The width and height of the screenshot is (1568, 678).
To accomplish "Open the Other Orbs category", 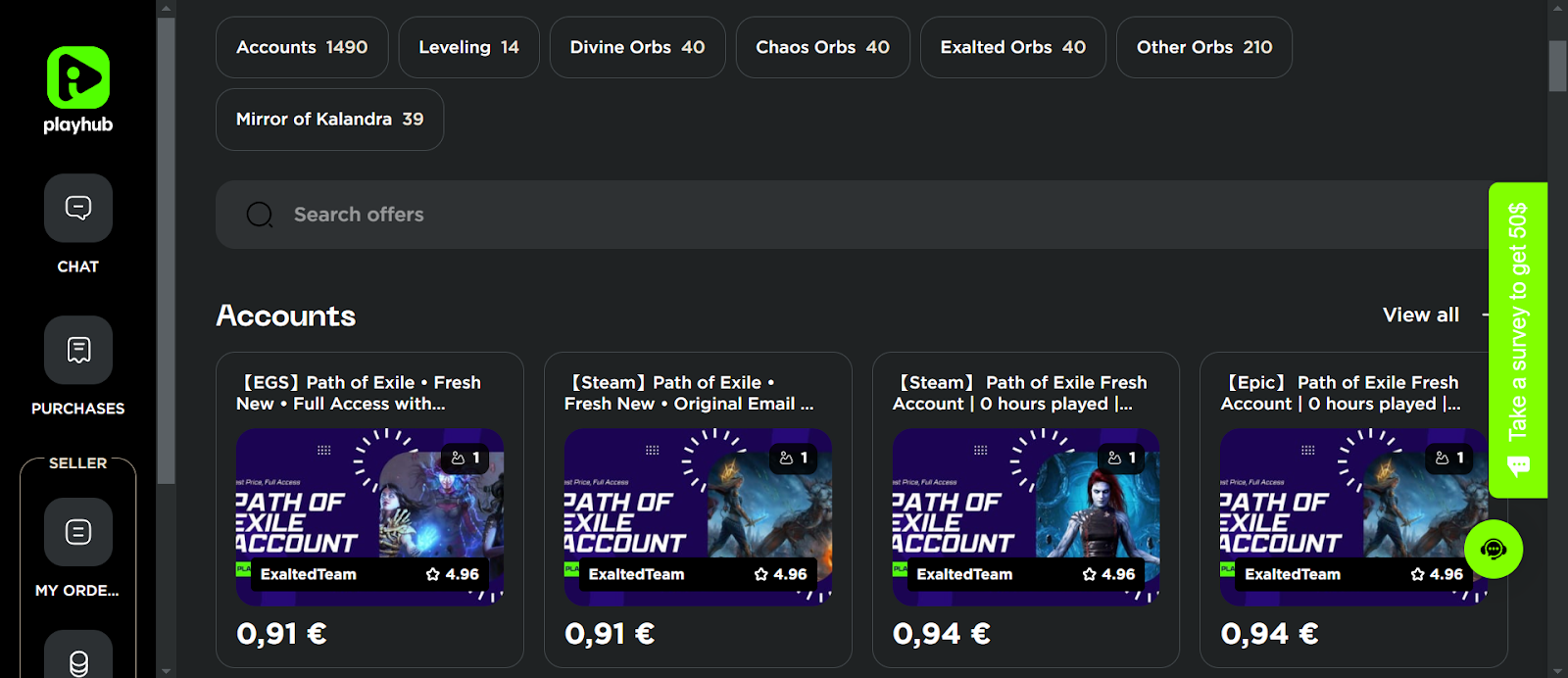I will pos(1203,47).
